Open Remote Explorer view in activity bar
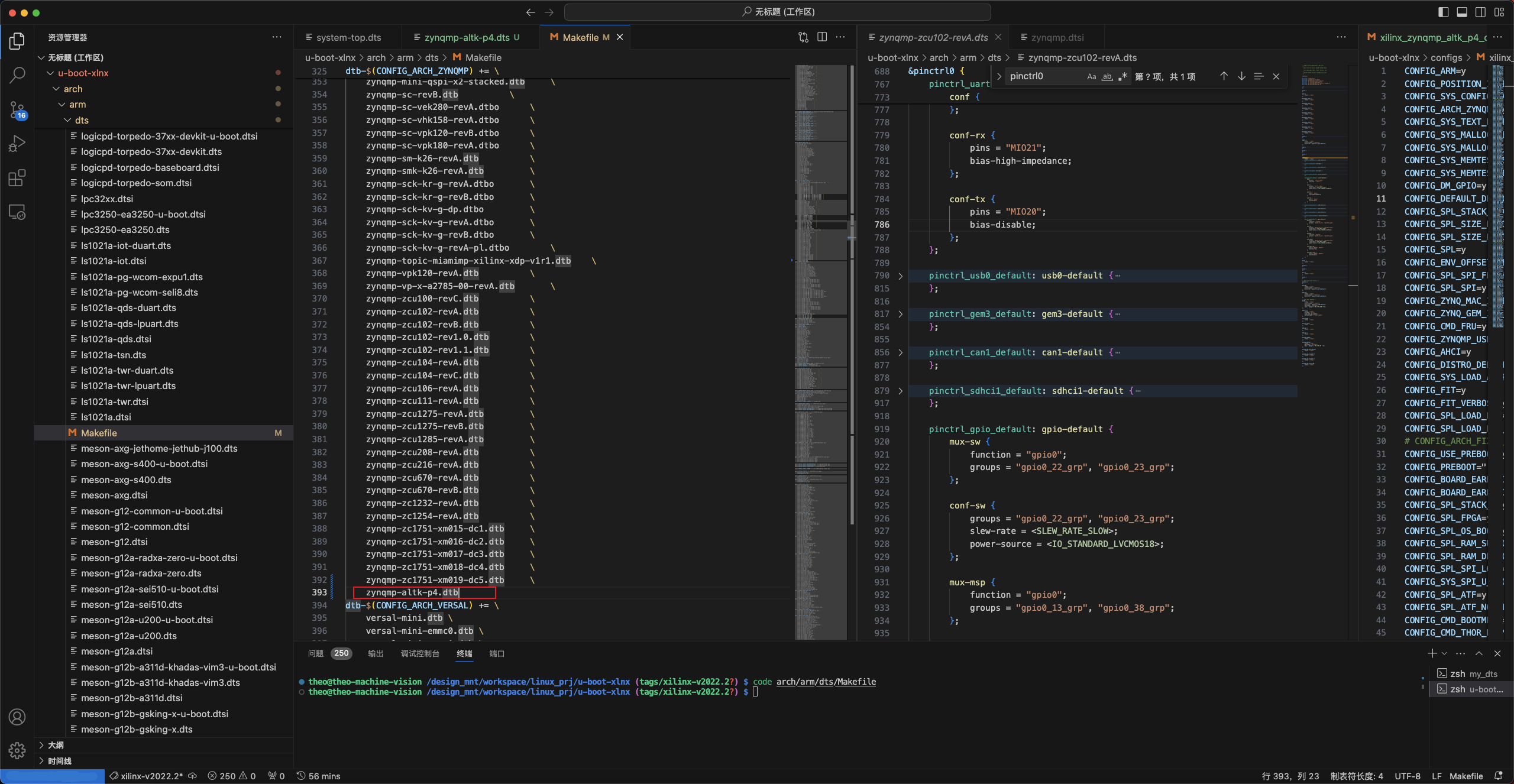 tap(17, 212)
